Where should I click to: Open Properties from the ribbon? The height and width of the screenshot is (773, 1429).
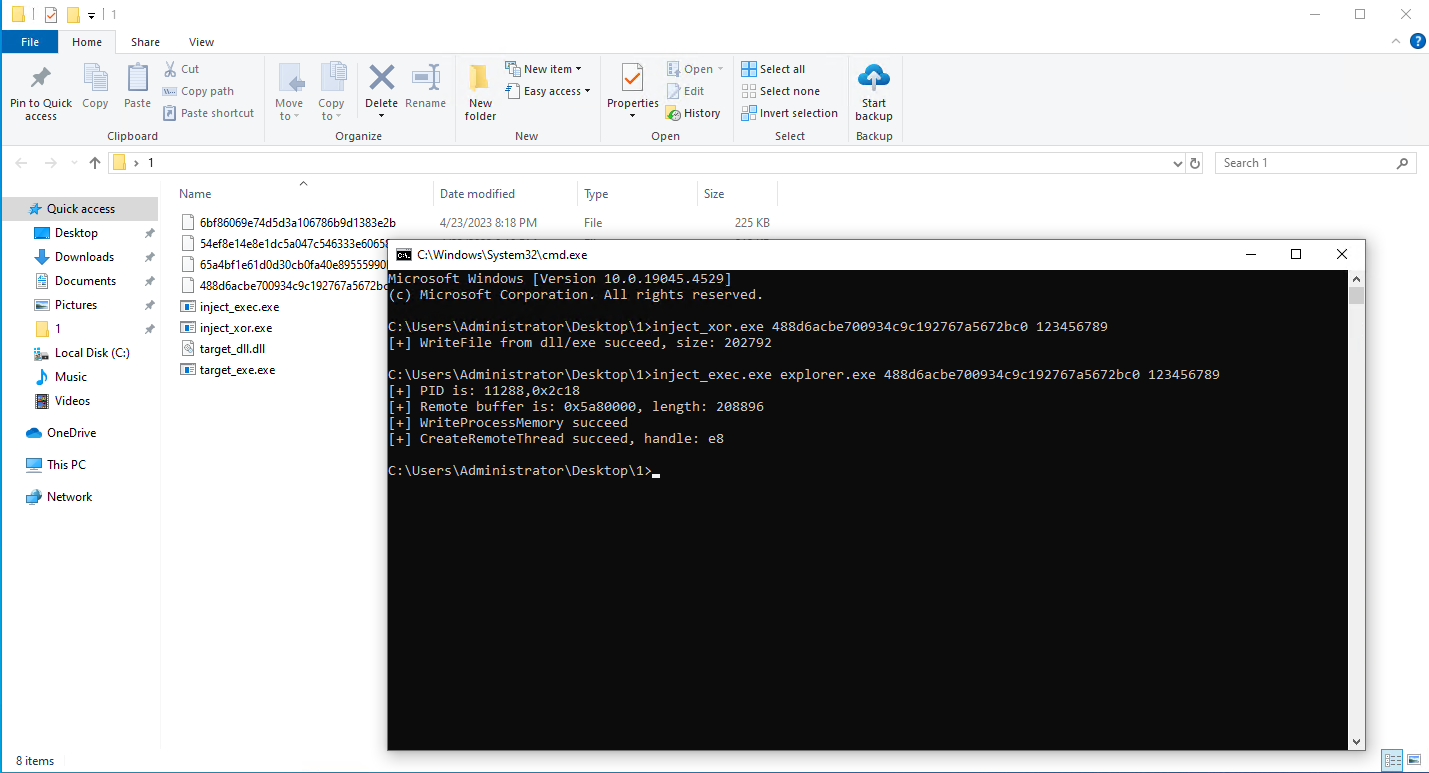point(632,80)
